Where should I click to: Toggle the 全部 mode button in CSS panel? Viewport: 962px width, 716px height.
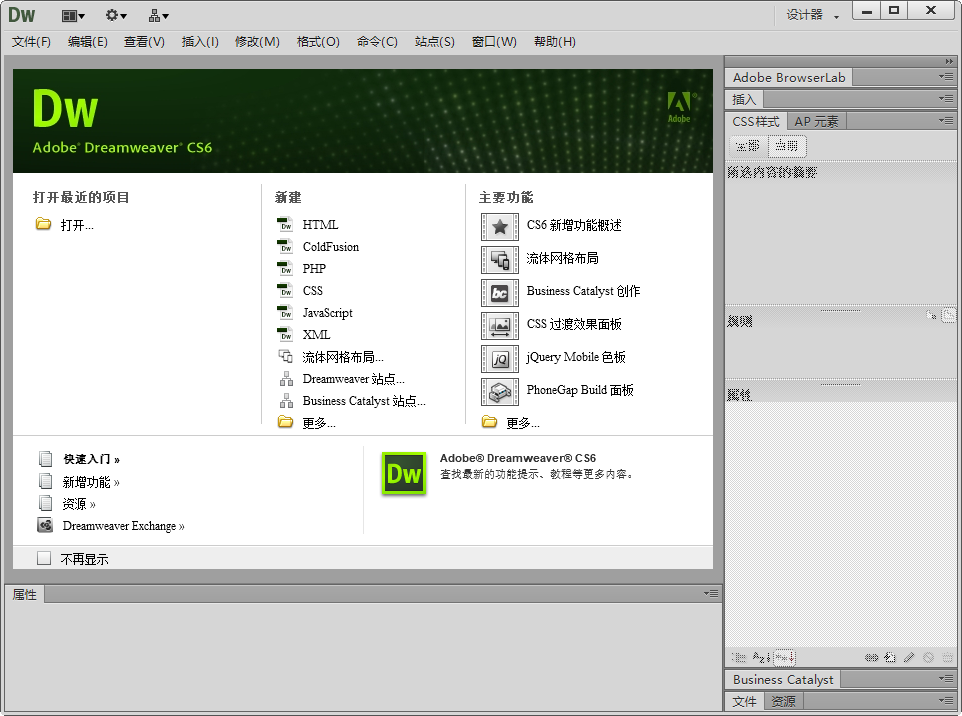(x=748, y=146)
